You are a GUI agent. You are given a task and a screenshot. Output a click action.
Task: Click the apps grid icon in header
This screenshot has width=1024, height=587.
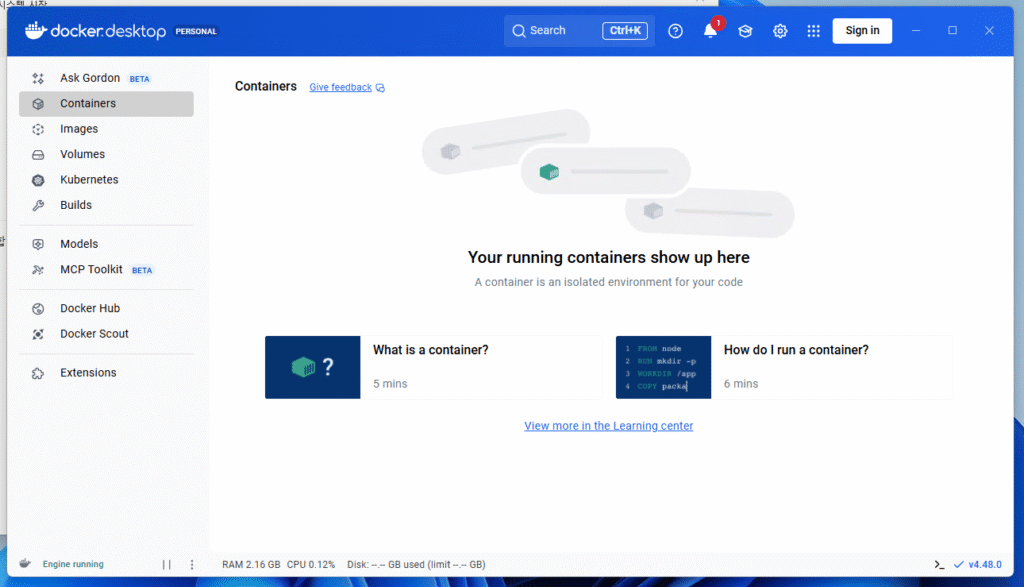[x=814, y=31]
